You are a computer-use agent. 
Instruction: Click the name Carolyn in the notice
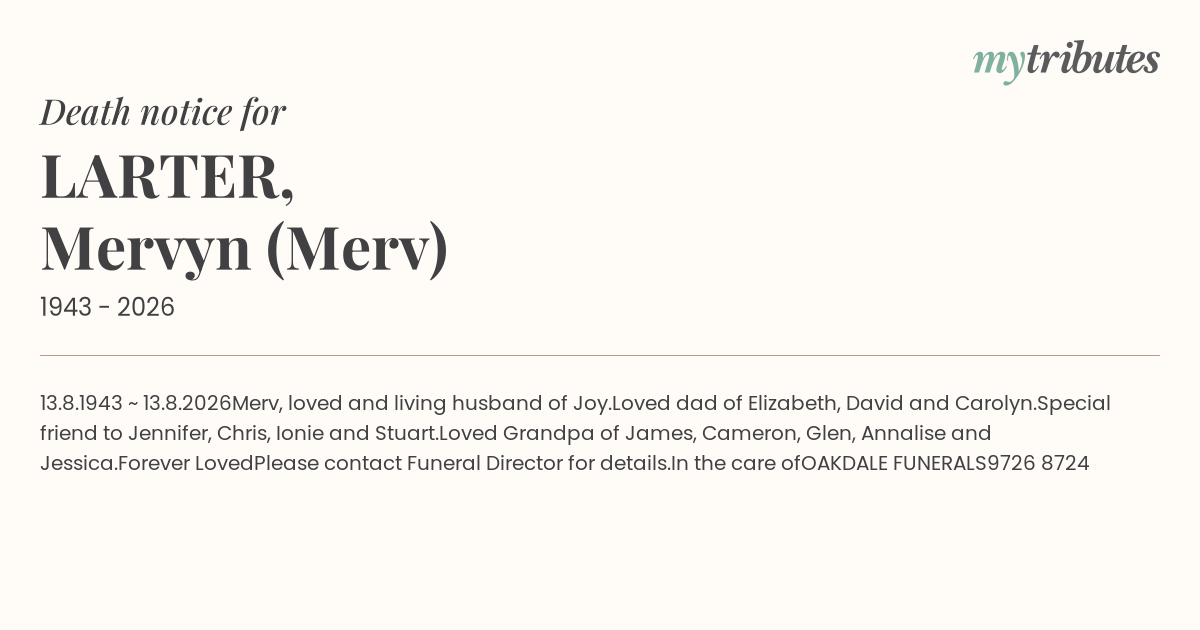pos(993,404)
